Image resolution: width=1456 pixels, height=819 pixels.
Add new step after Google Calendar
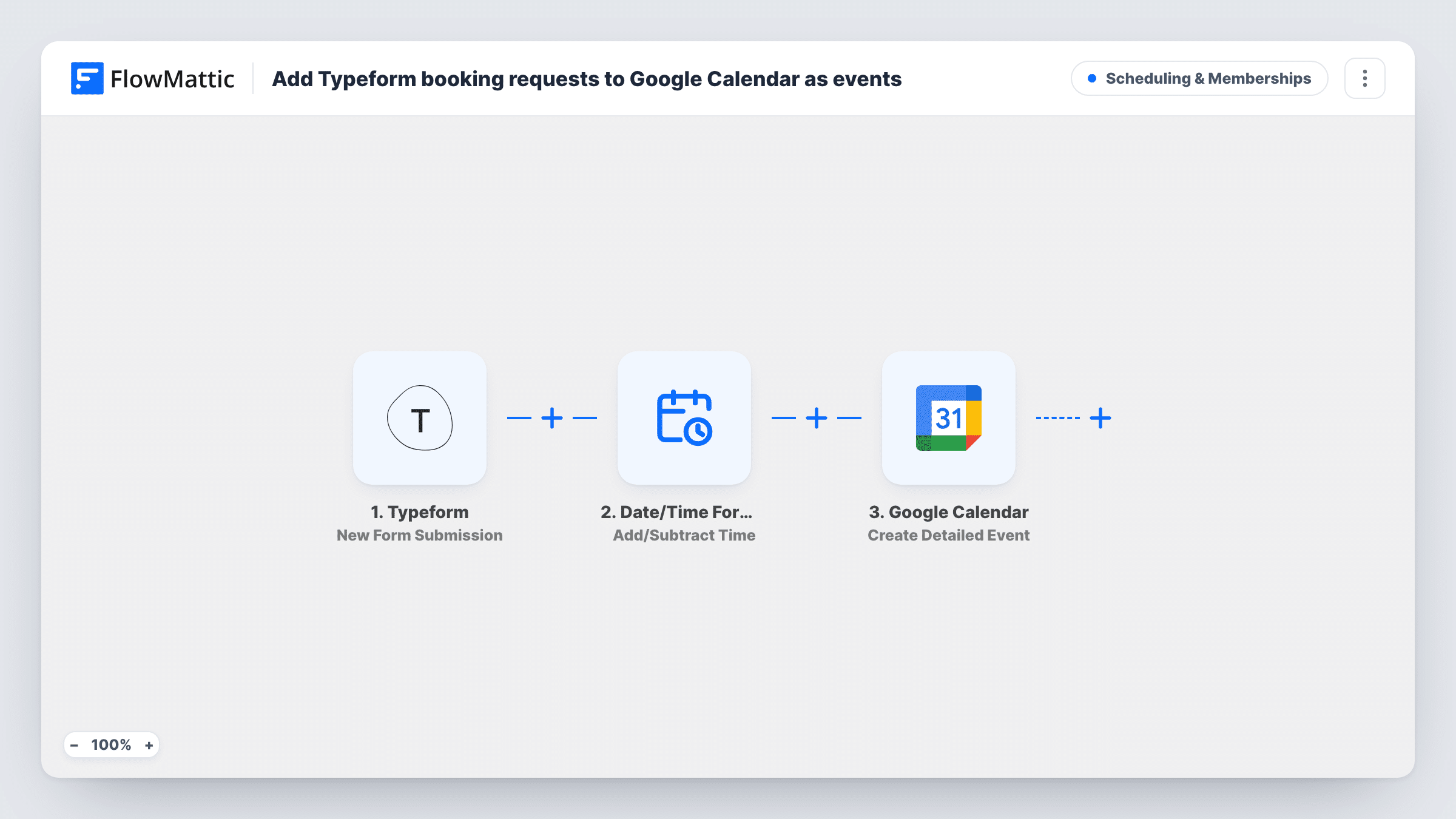1100,418
